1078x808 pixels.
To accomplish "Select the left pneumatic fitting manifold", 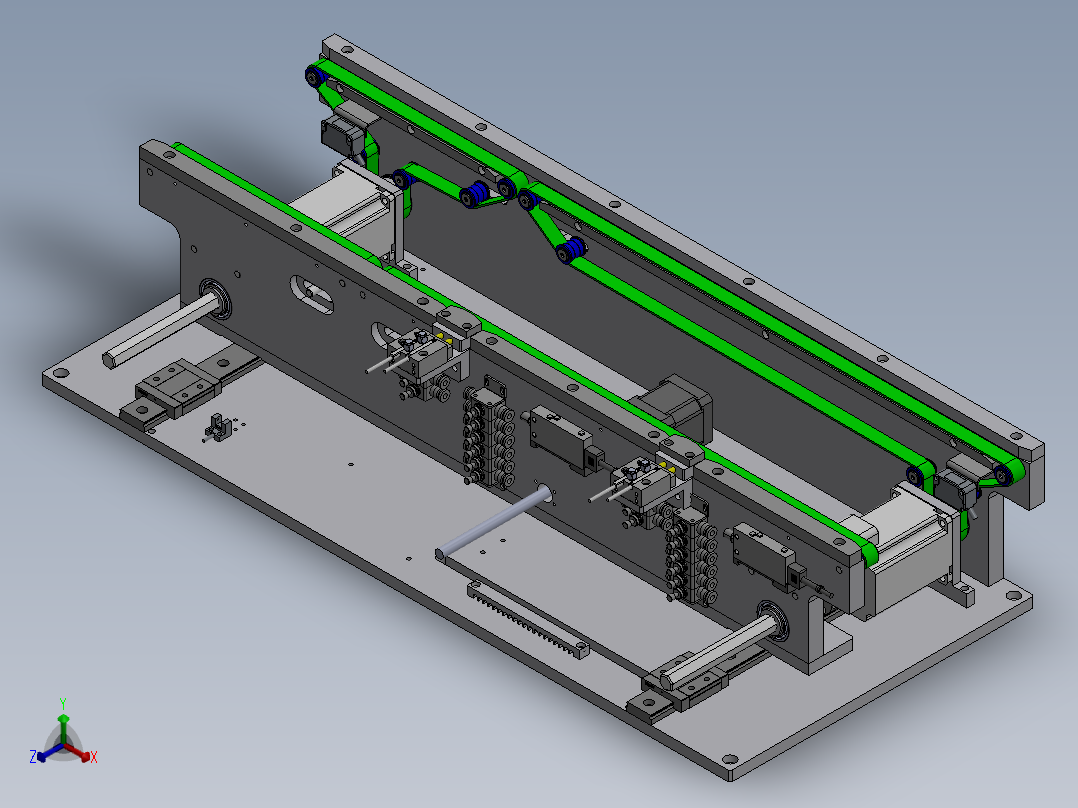I will 489,436.
